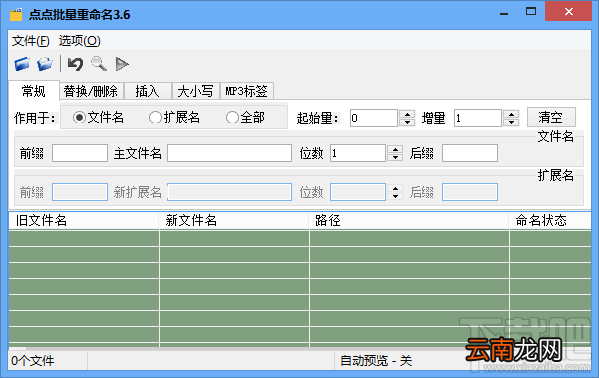This screenshot has height=378, width=599.
Task: Click the 增量 input field
Action: coord(478,118)
